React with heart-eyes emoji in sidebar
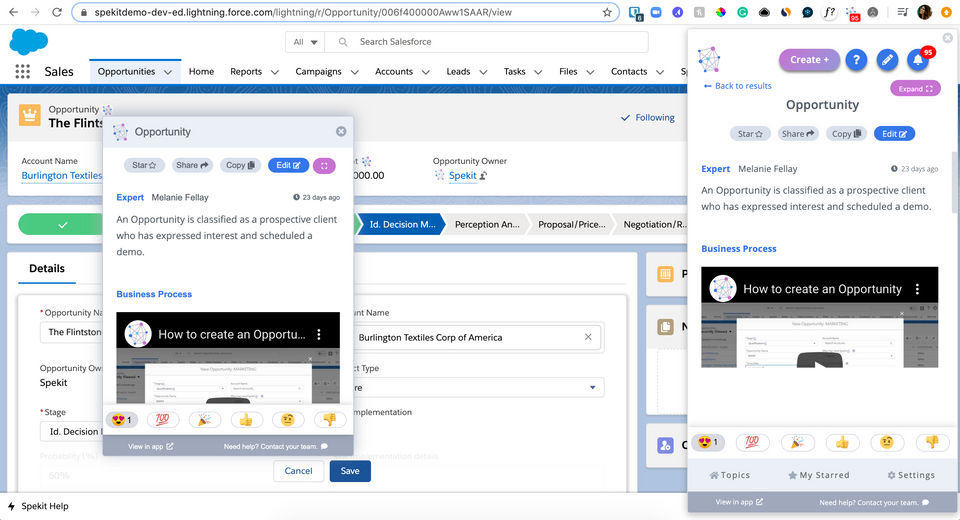The image size is (960, 520). (x=708, y=442)
